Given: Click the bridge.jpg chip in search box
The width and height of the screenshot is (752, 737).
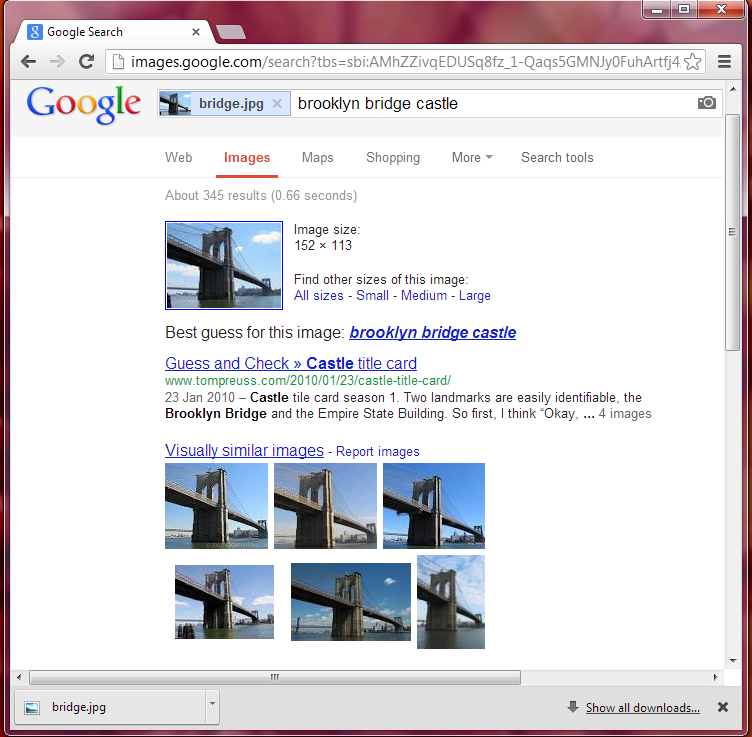Looking at the screenshot, I should 224,104.
